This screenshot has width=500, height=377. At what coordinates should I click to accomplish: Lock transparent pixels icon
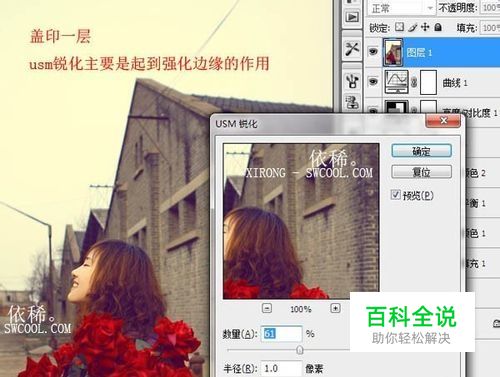pyautogui.click(x=400, y=27)
